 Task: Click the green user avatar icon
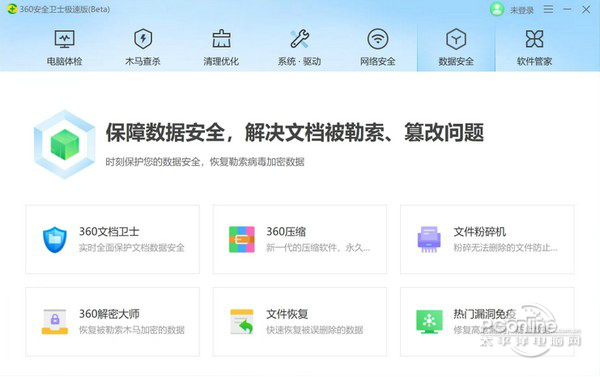497,9
